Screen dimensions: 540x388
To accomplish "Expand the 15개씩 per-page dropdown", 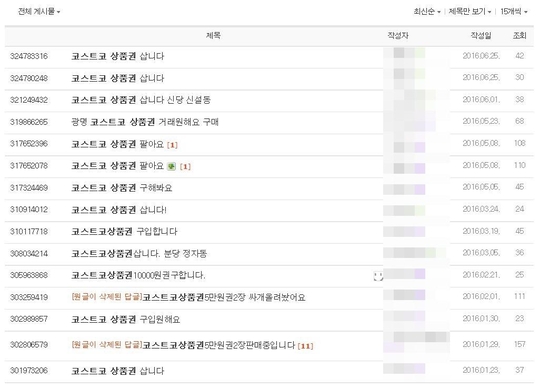I will (514, 12).
